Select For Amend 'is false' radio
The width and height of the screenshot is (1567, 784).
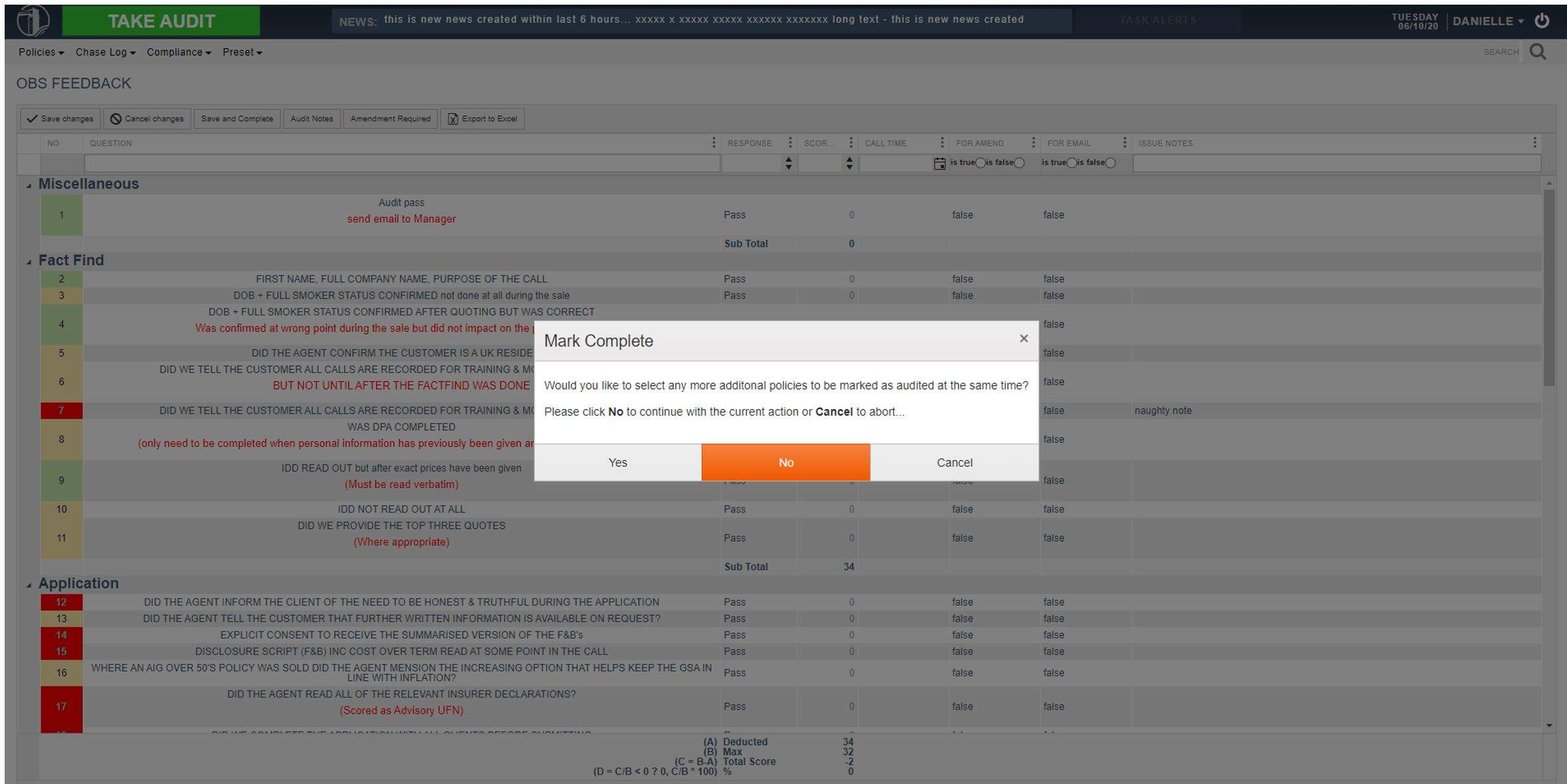pyautogui.click(x=1019, y=163)
